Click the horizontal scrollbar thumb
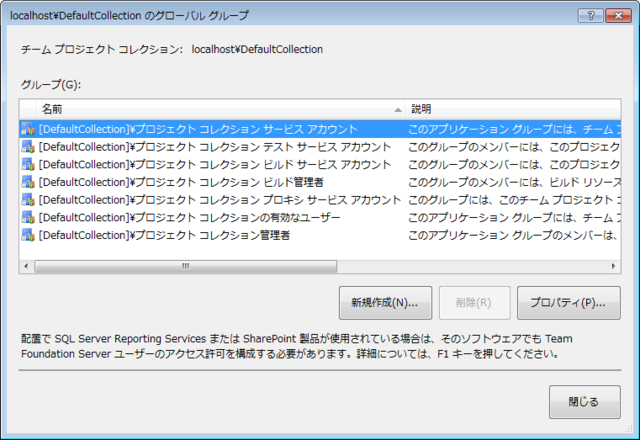Screen dimensions: 640x440 (186, 266)
